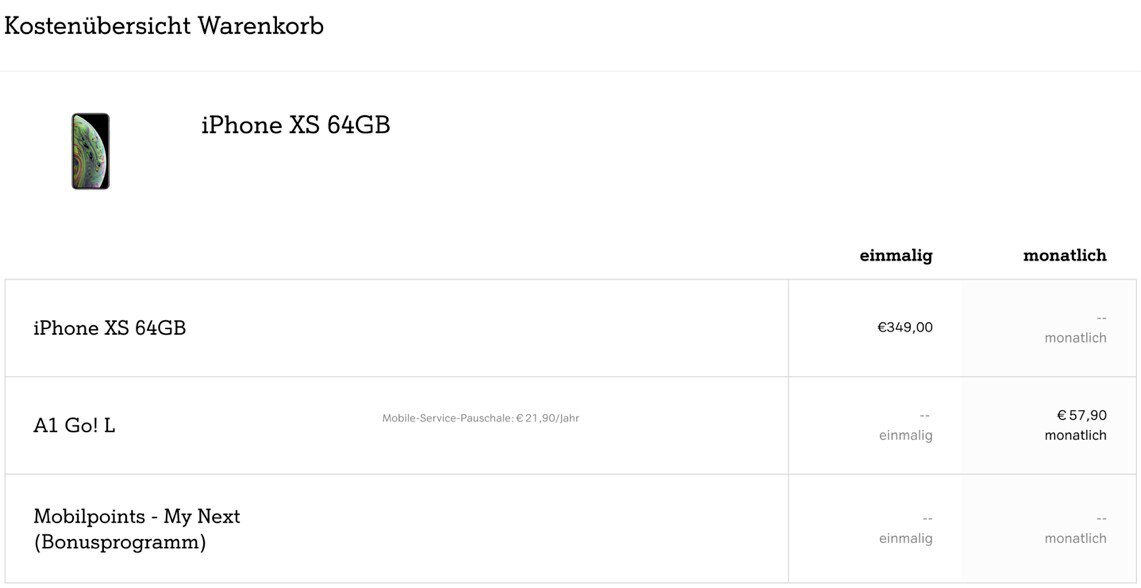Click the grey monatlich text in iPhone row
Screen dimensions: 1141x588
click(x=1075, y=338)
